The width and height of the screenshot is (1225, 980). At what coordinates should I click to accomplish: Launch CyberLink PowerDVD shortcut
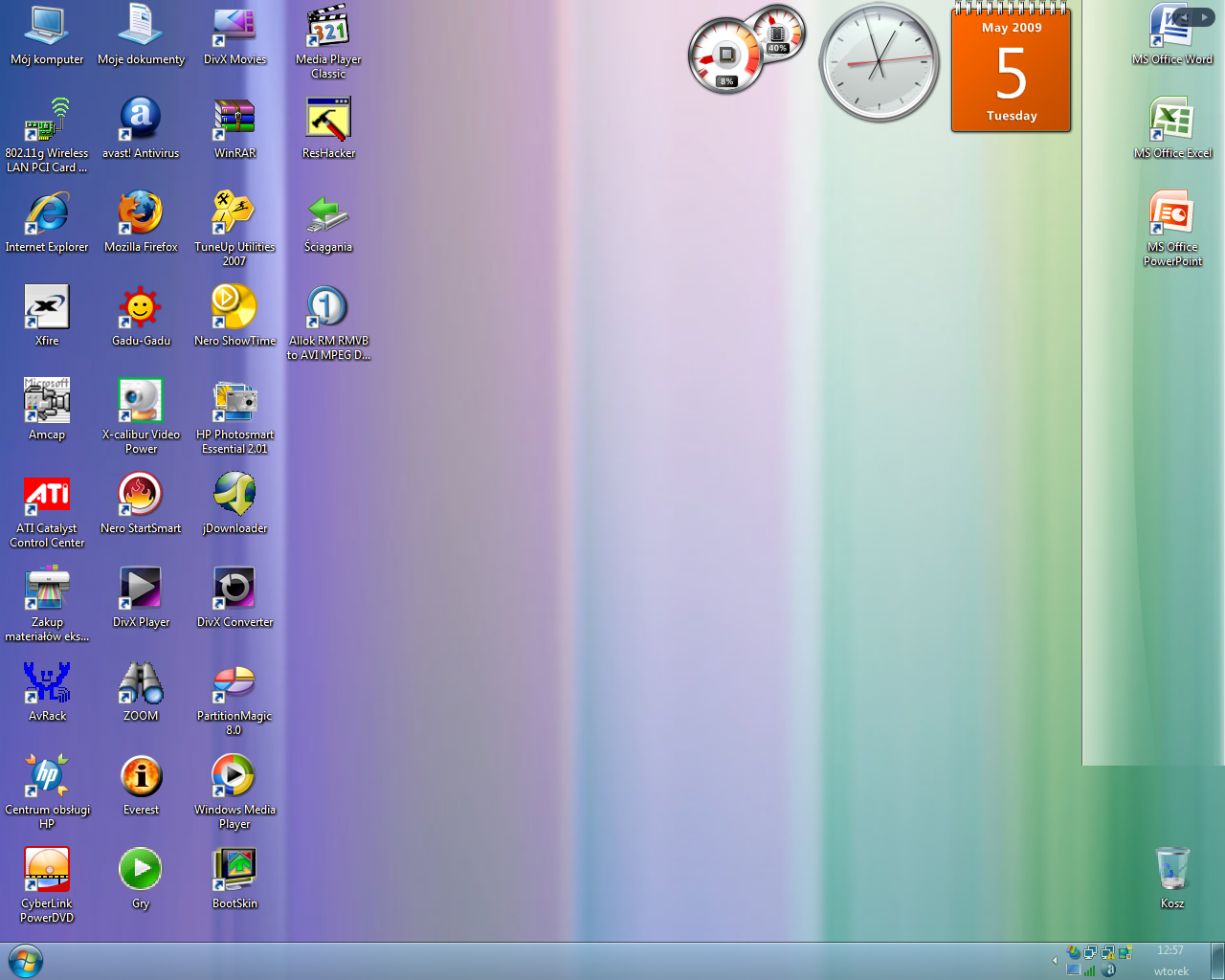point(47,885)
